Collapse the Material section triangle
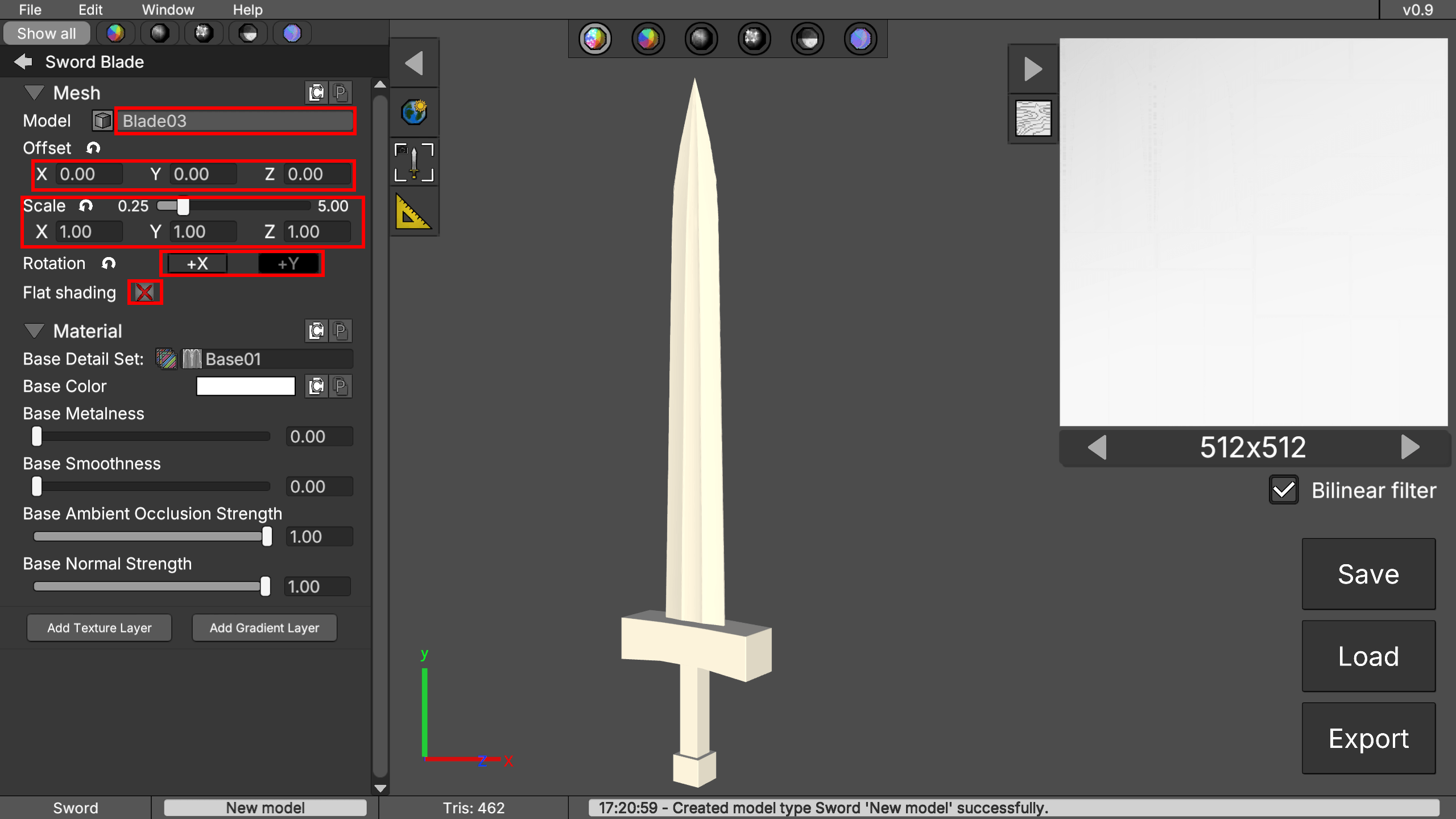The width and height of the screenshot is (1456, 819). coord(34,331)
